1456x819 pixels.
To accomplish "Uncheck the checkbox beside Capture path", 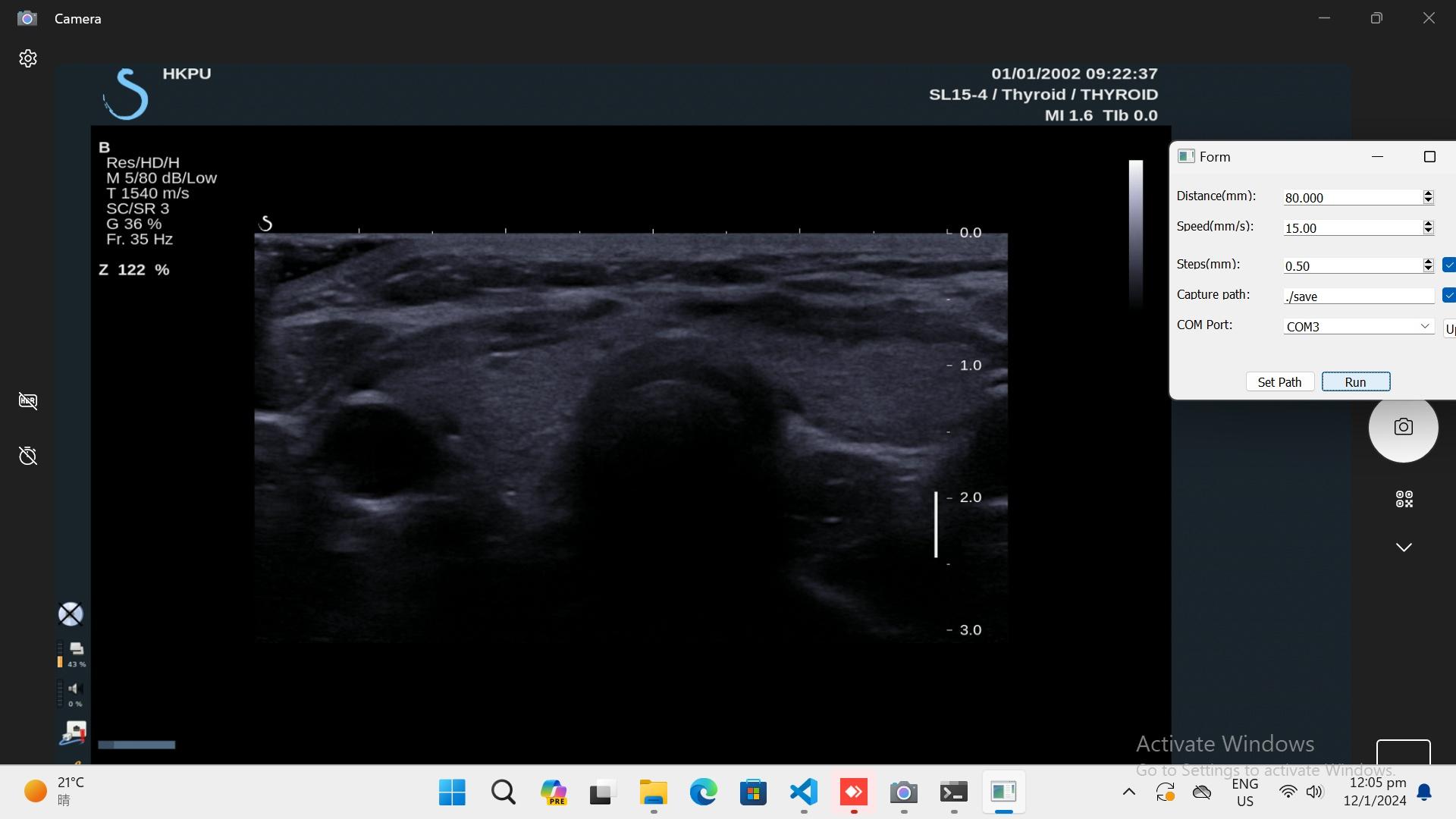I will tap(1449, 295).
